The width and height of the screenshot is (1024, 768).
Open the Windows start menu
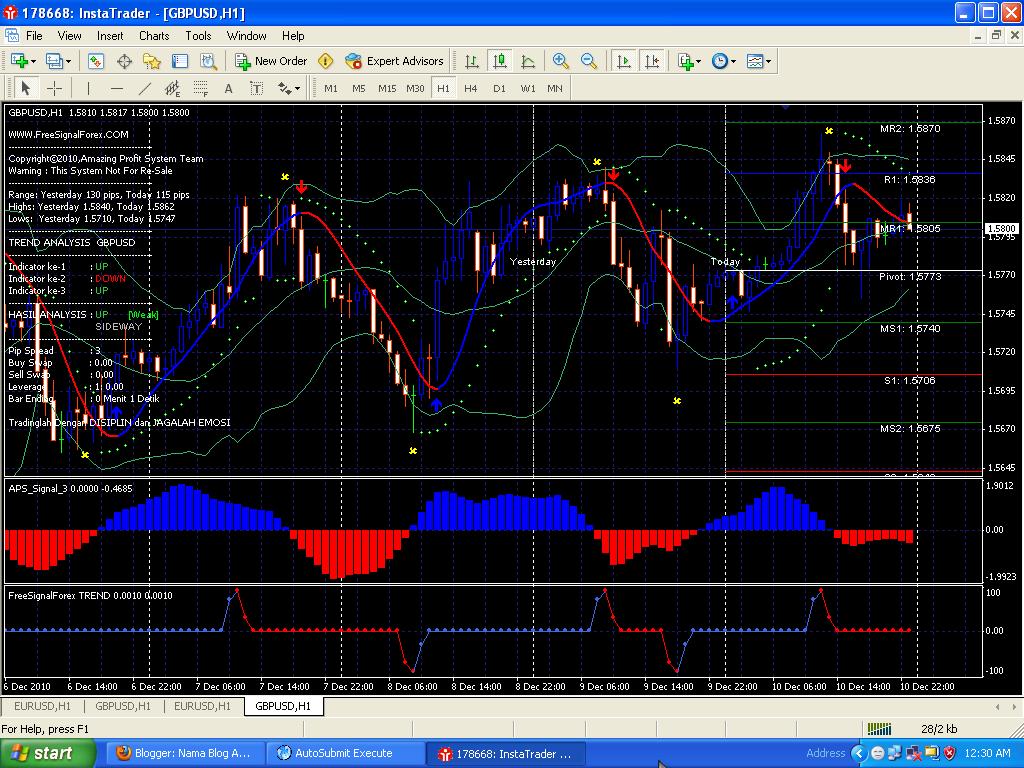click(48, 753)
